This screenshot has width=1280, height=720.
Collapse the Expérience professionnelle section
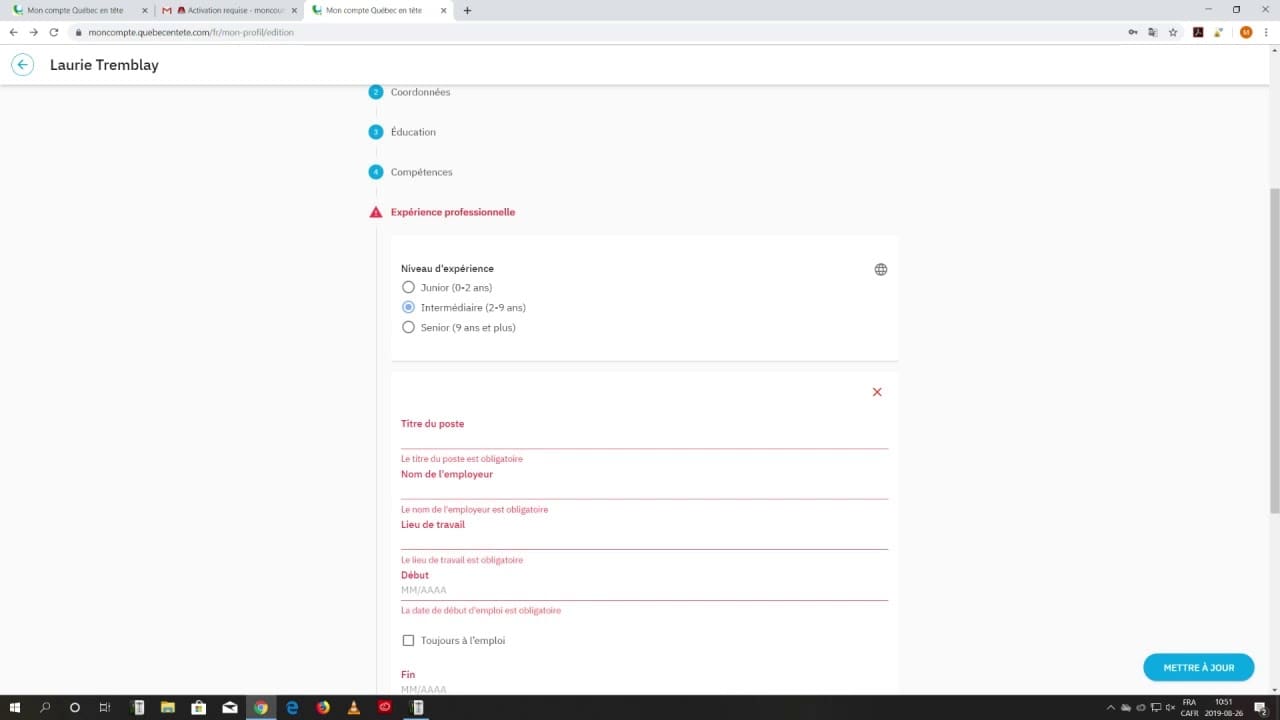click(x=453, y=212)
